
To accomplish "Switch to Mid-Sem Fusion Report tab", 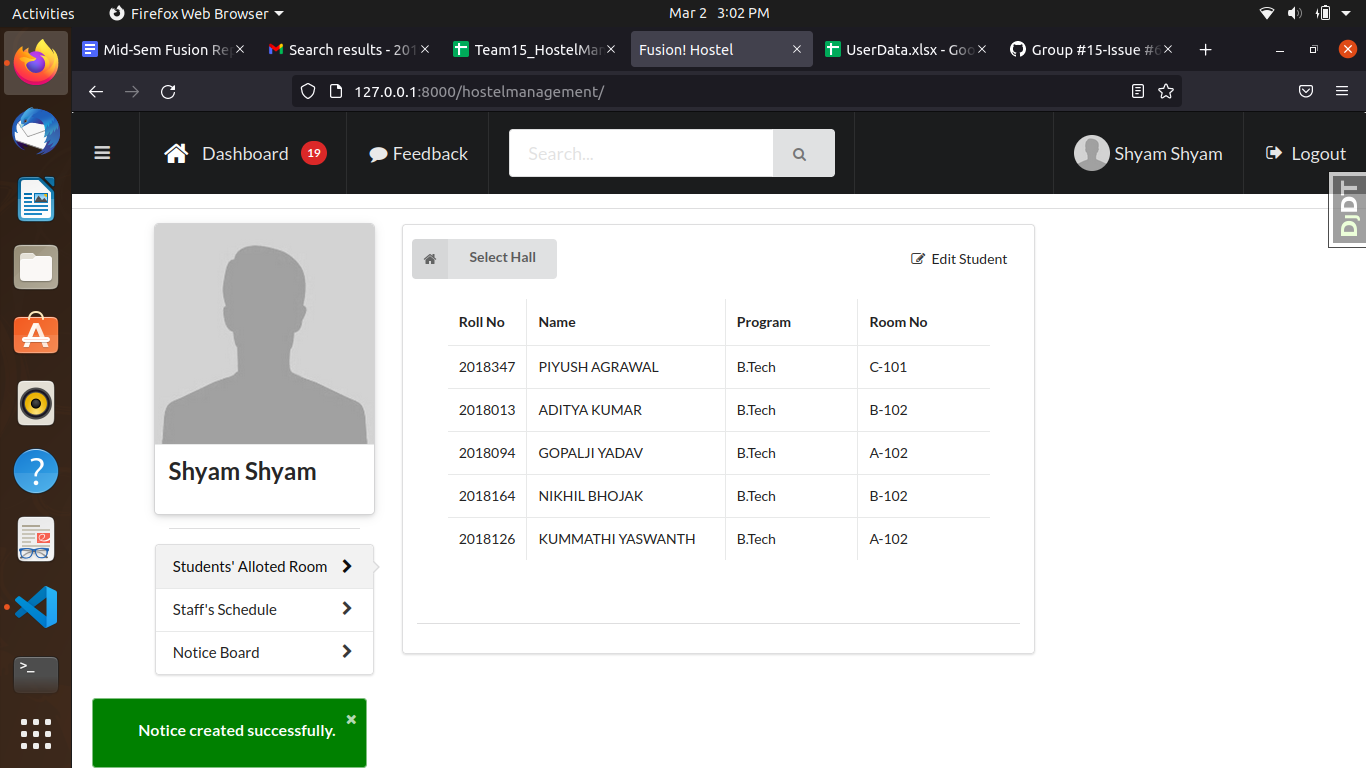I will 164,49.
